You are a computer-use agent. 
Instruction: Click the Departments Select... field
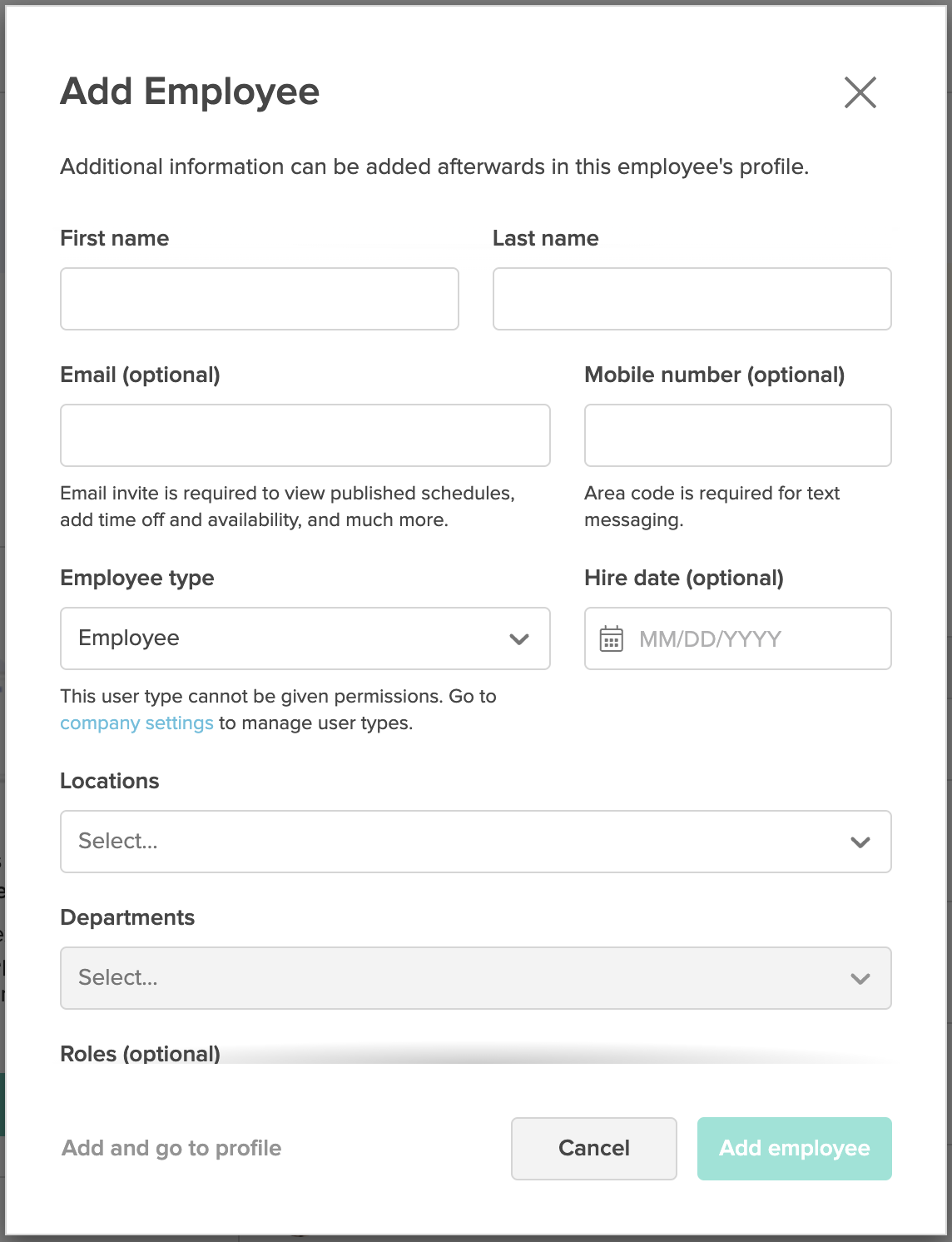point(449,978)
